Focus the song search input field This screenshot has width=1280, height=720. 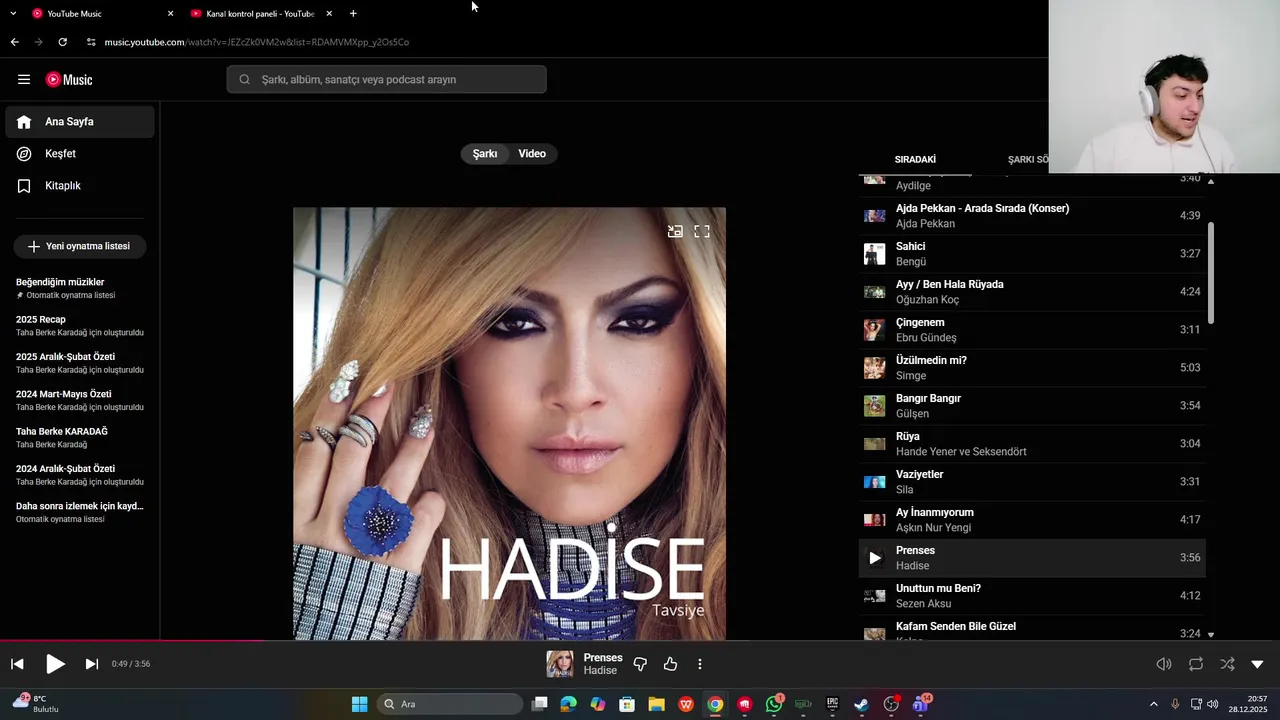[x=386, y=80]
